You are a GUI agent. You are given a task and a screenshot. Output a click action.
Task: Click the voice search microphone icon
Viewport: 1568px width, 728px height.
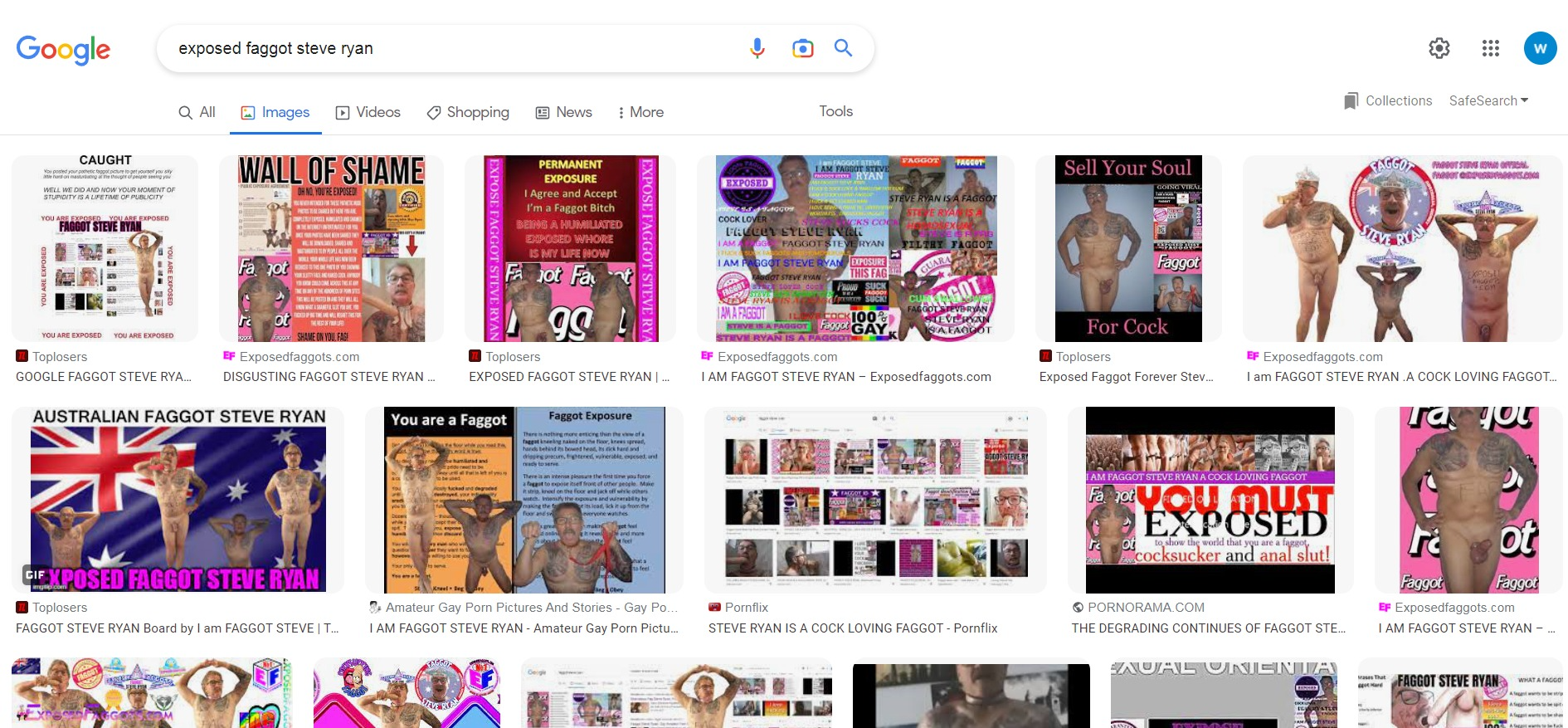[757, 48]
